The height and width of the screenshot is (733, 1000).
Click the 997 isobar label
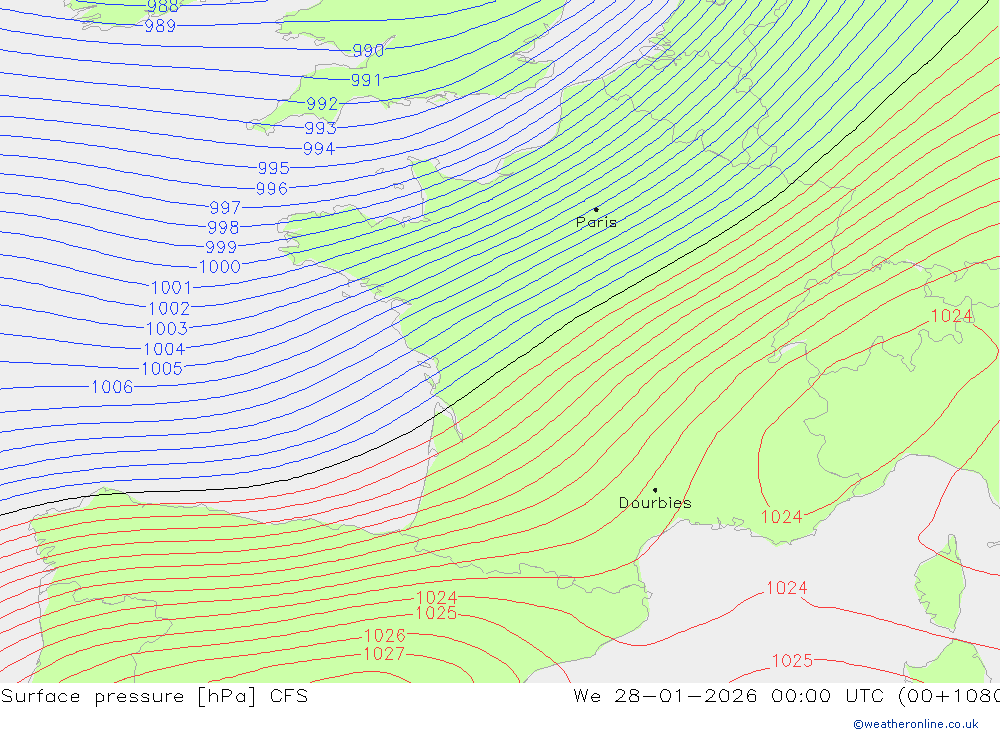[x=225, y=208]
